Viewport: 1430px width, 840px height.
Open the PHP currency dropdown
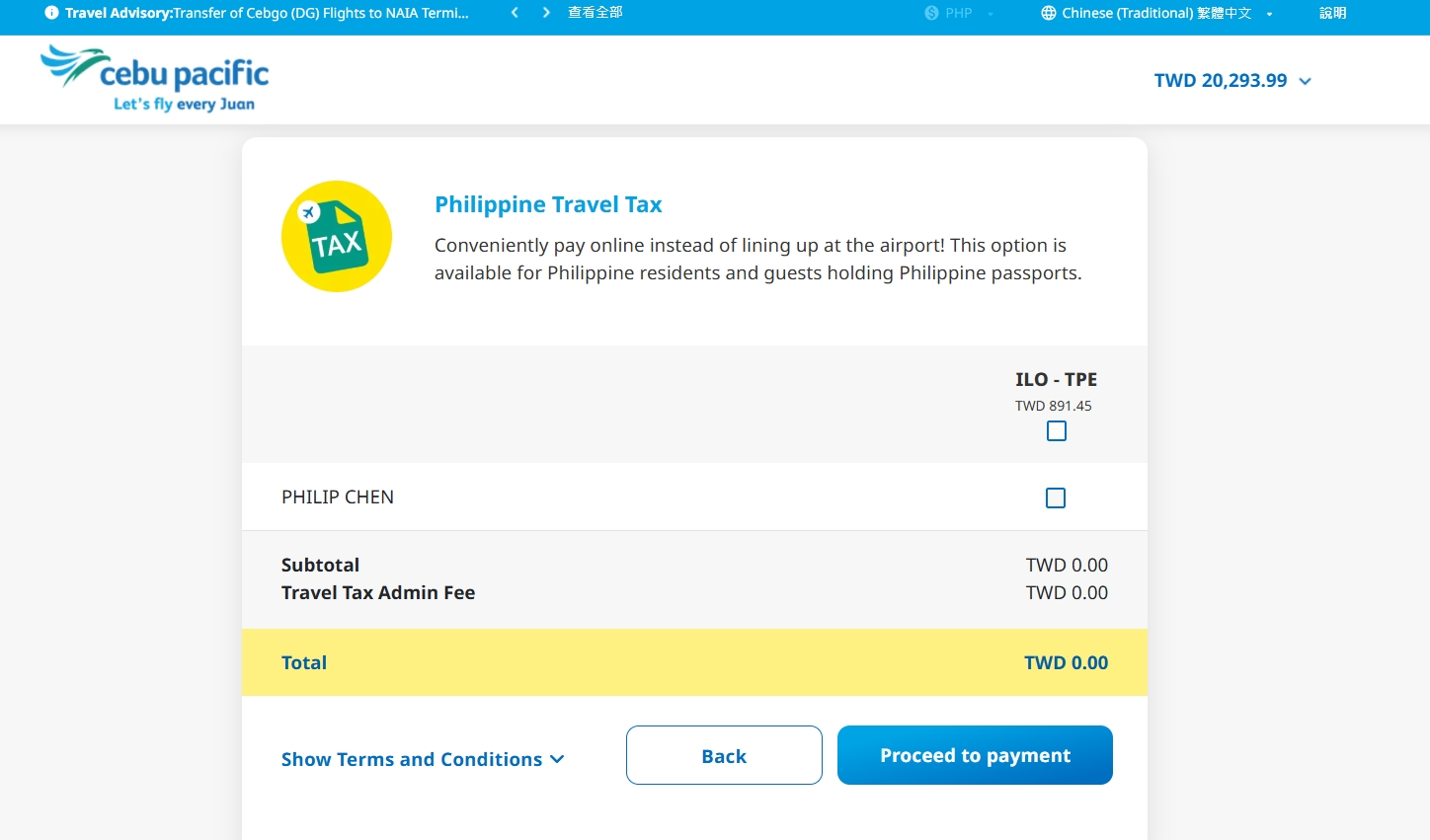pyautogui.click(x=960, y=13)
